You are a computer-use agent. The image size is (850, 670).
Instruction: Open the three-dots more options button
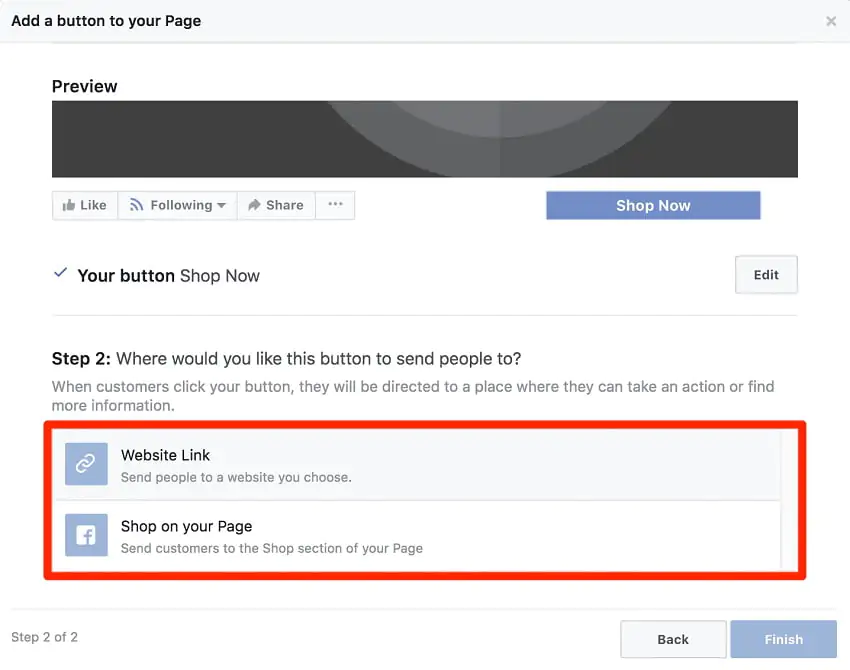coord(335,205)
